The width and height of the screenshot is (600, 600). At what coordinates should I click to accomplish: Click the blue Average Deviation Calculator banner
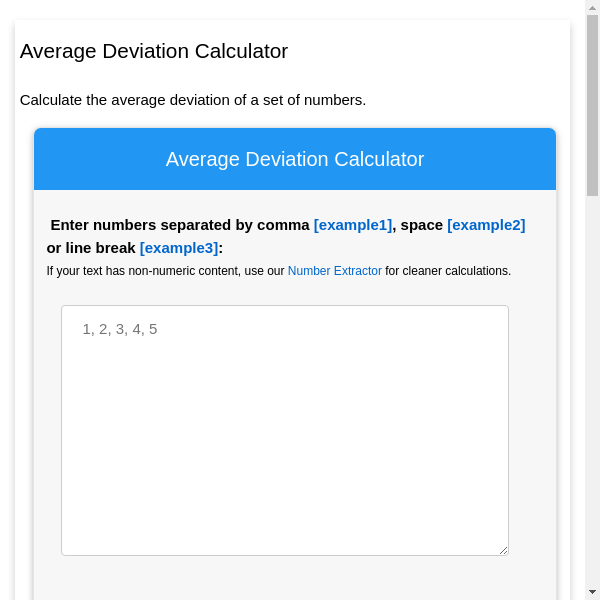click(295, 159)
